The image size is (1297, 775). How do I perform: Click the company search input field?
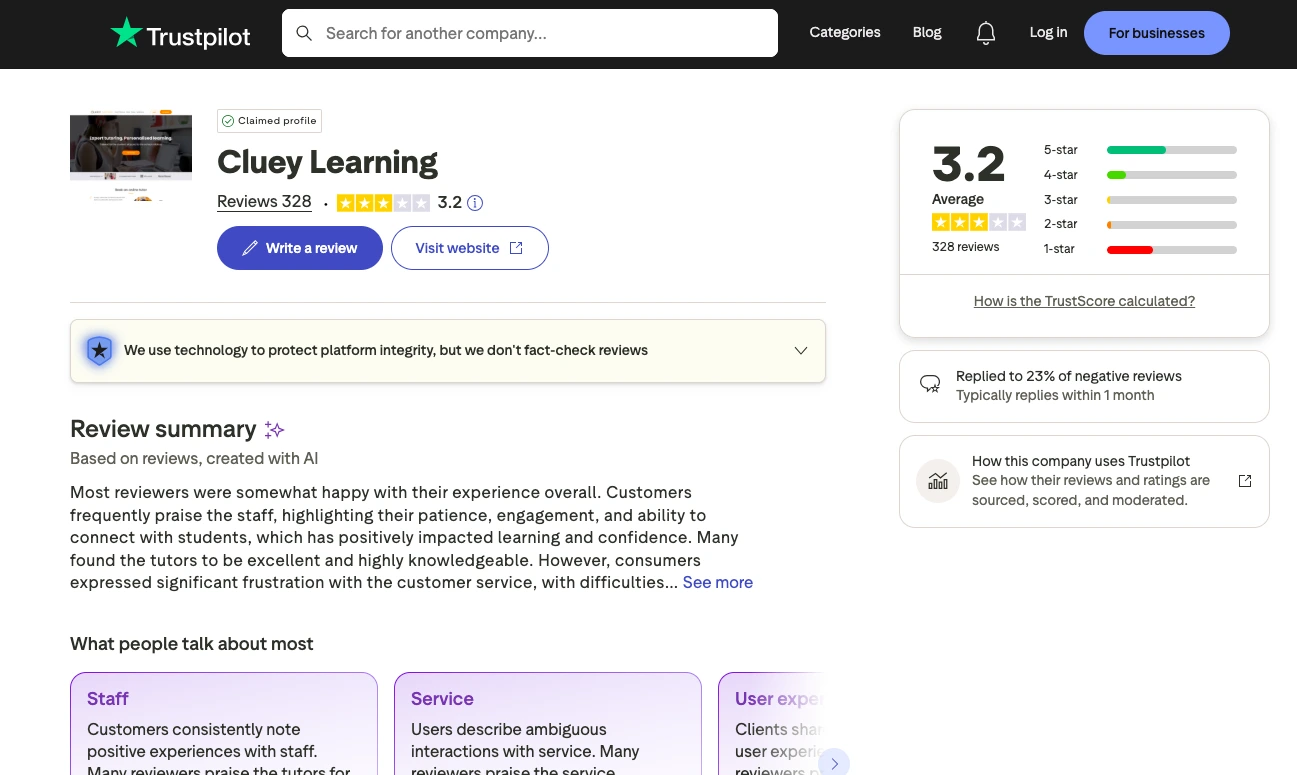(x=530, y=32)
